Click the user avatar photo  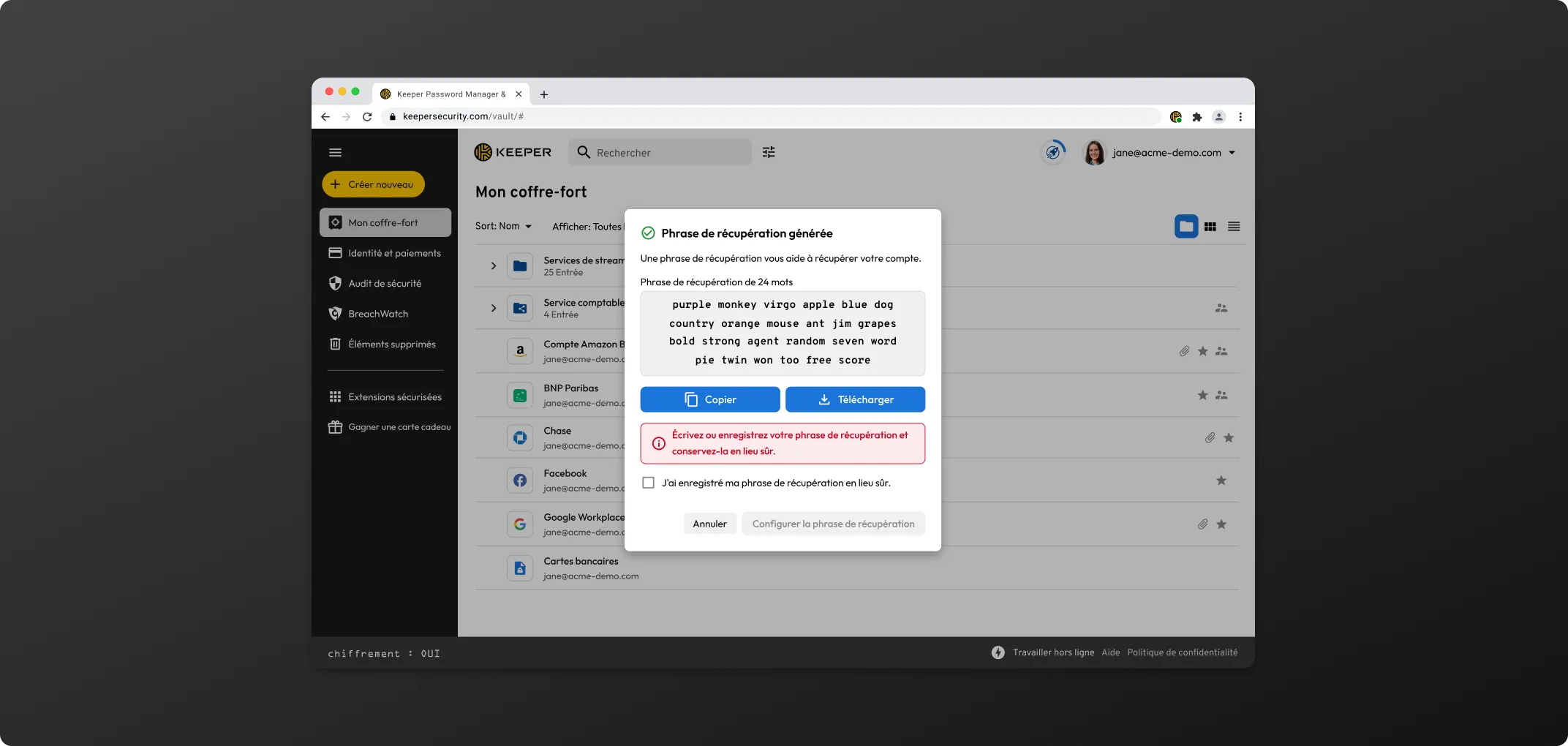coord(1094,152)
